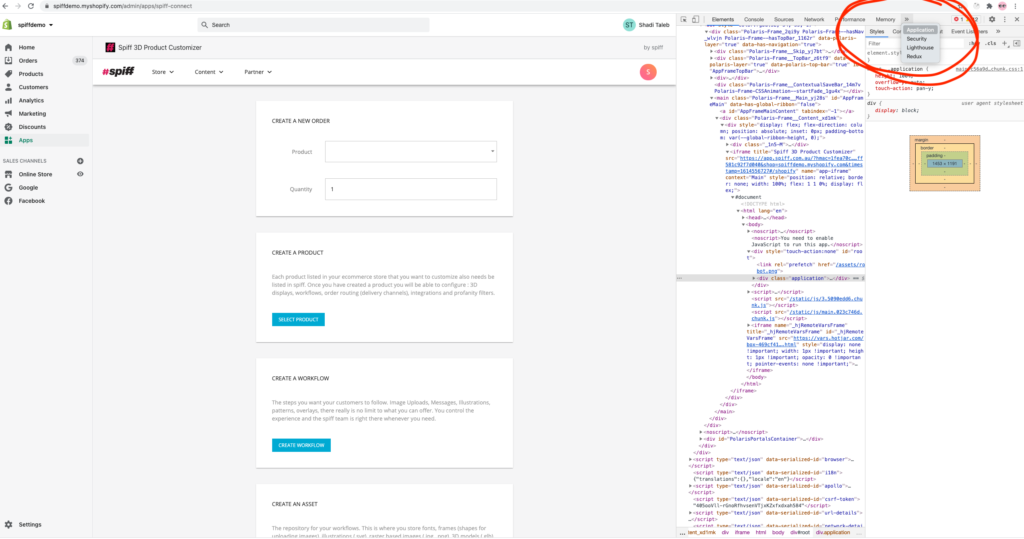Viewport: 1024px width, 539px height.
Task: Choose Lighthouse from the overflow menu
Action: point(920,48)
